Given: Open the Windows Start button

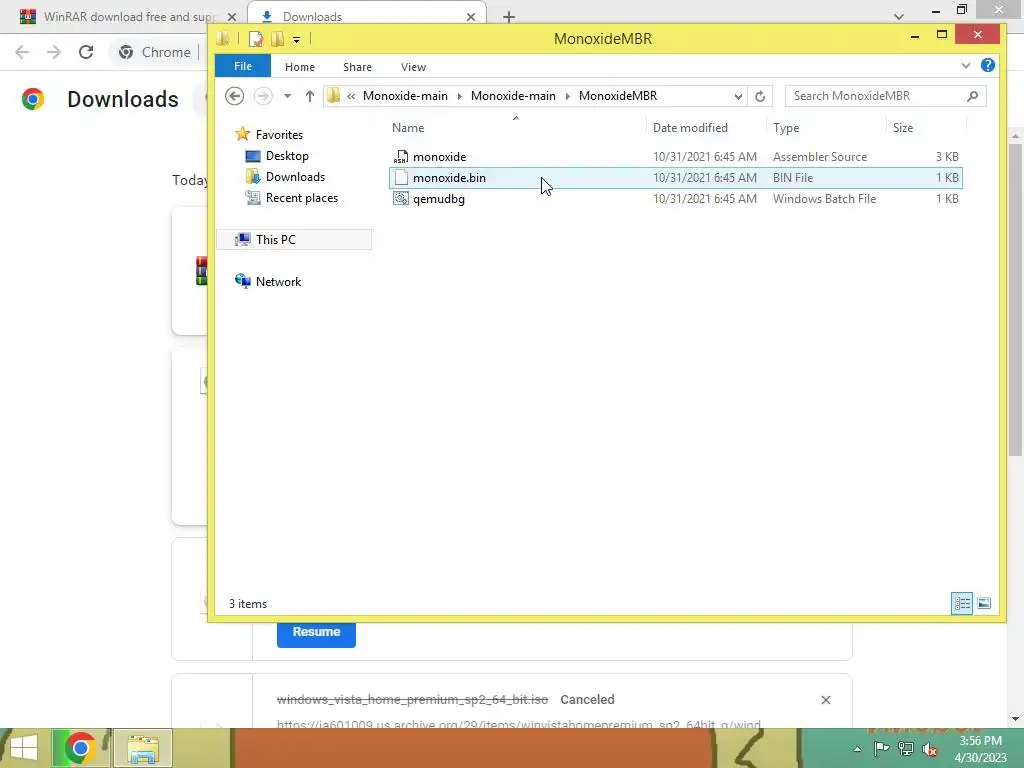Looking at the screenshot, I should tap(24, 748).
